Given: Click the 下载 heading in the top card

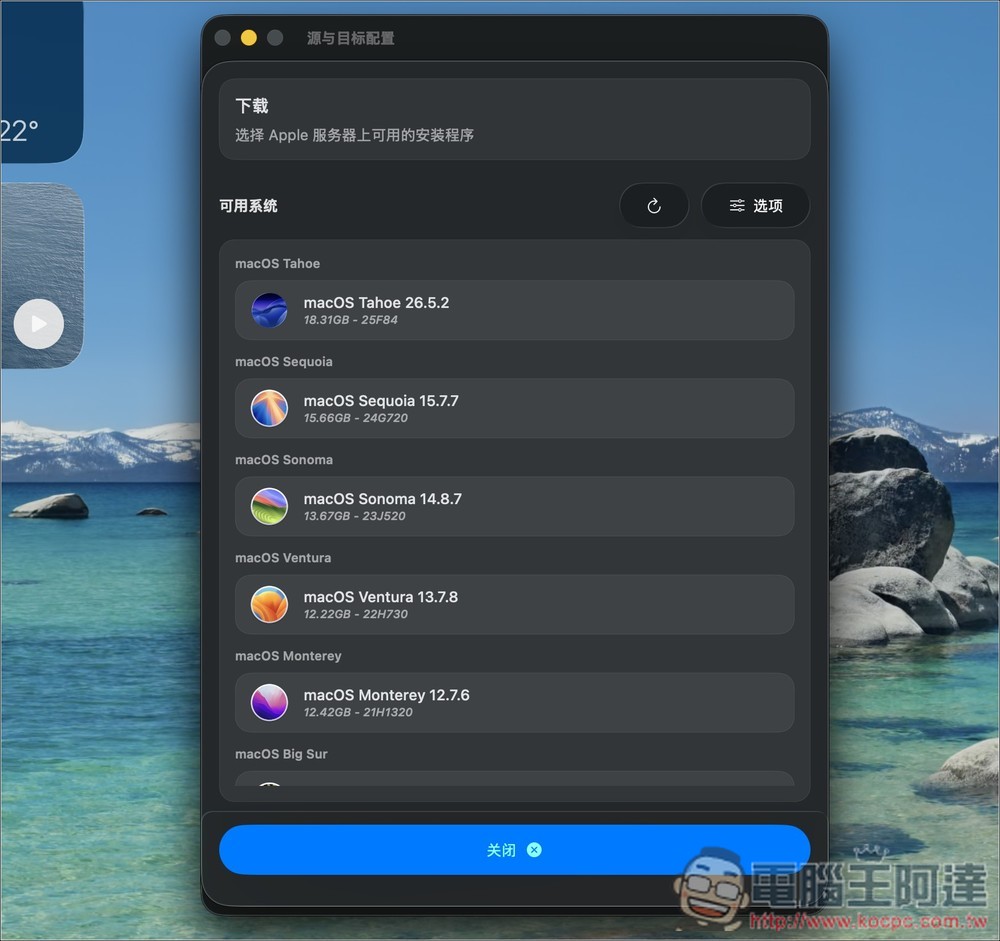Looking at the screenshot, I should coord(252,106).
